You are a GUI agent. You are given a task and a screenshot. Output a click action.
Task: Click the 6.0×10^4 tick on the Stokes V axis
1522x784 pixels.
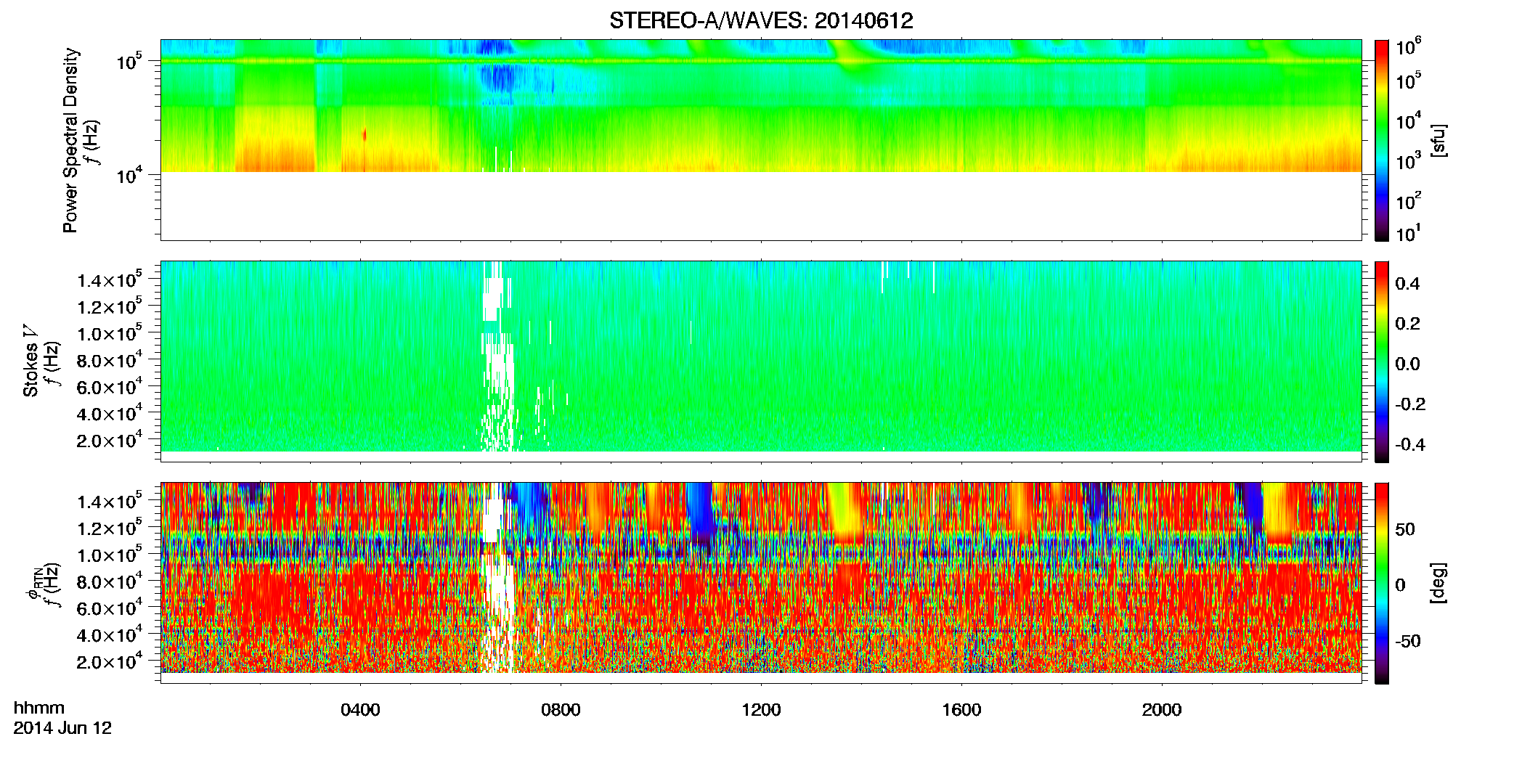(109, 387)
